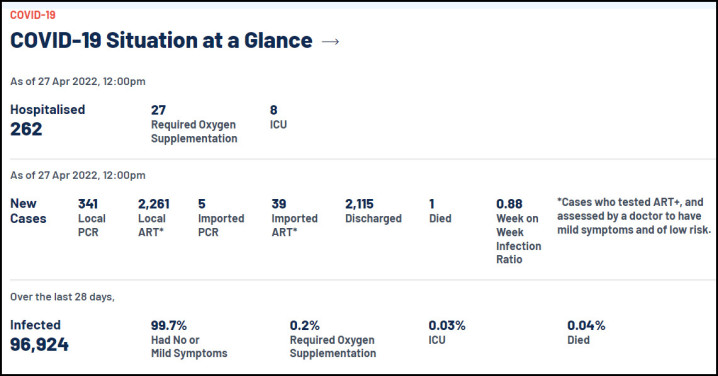The image size is (718, 376).
Task: Select the 0.03% ICU percentage
Action: (x=447, y=332)
